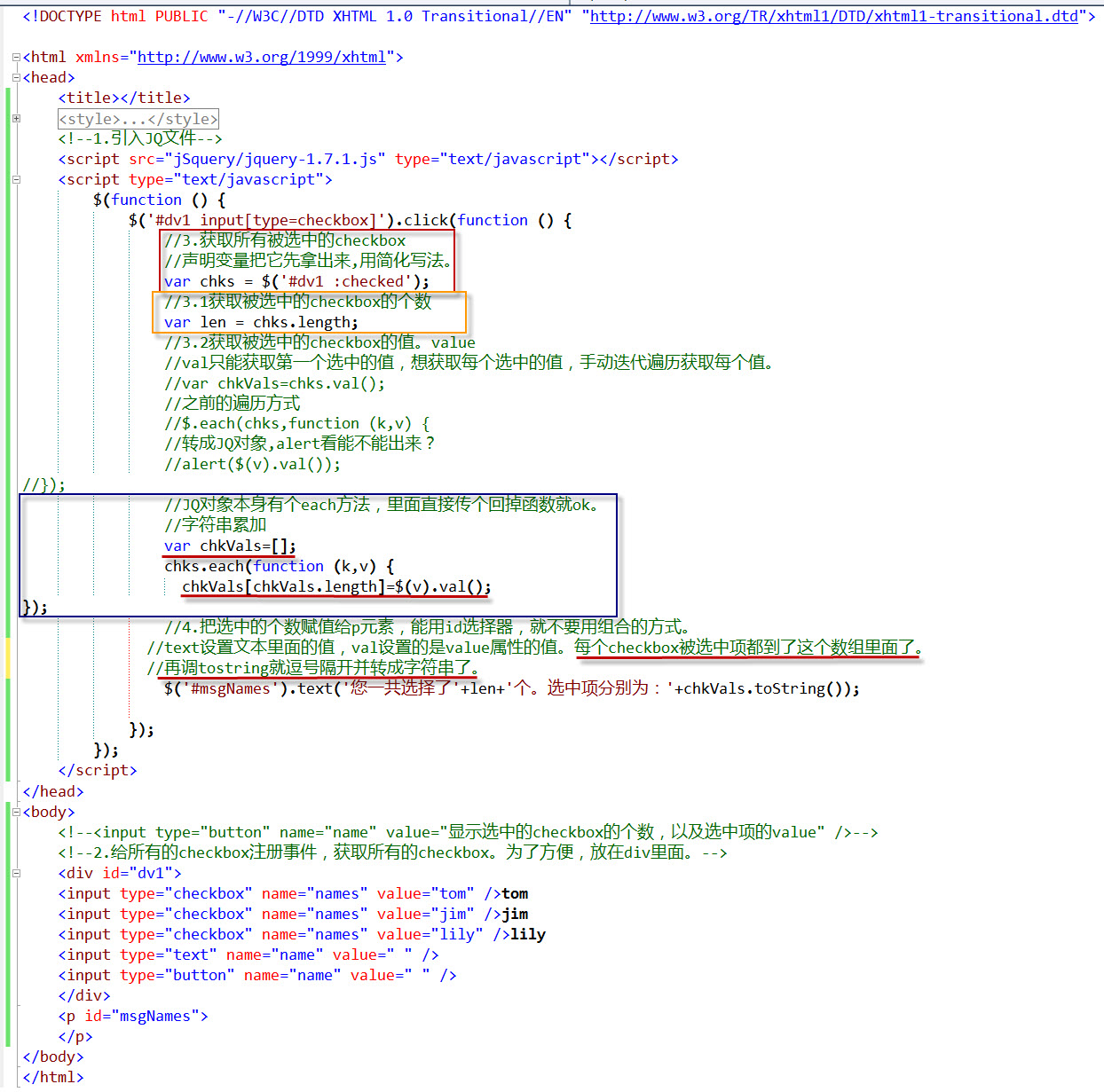
Task: Click the input type="text" line
Action: 248,955
